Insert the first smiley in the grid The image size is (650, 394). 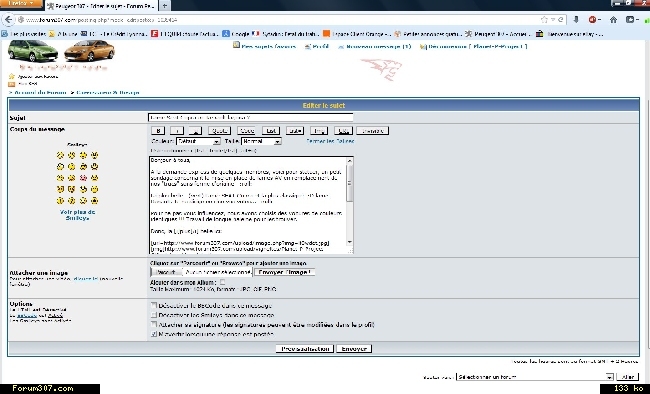coord(60,155)
